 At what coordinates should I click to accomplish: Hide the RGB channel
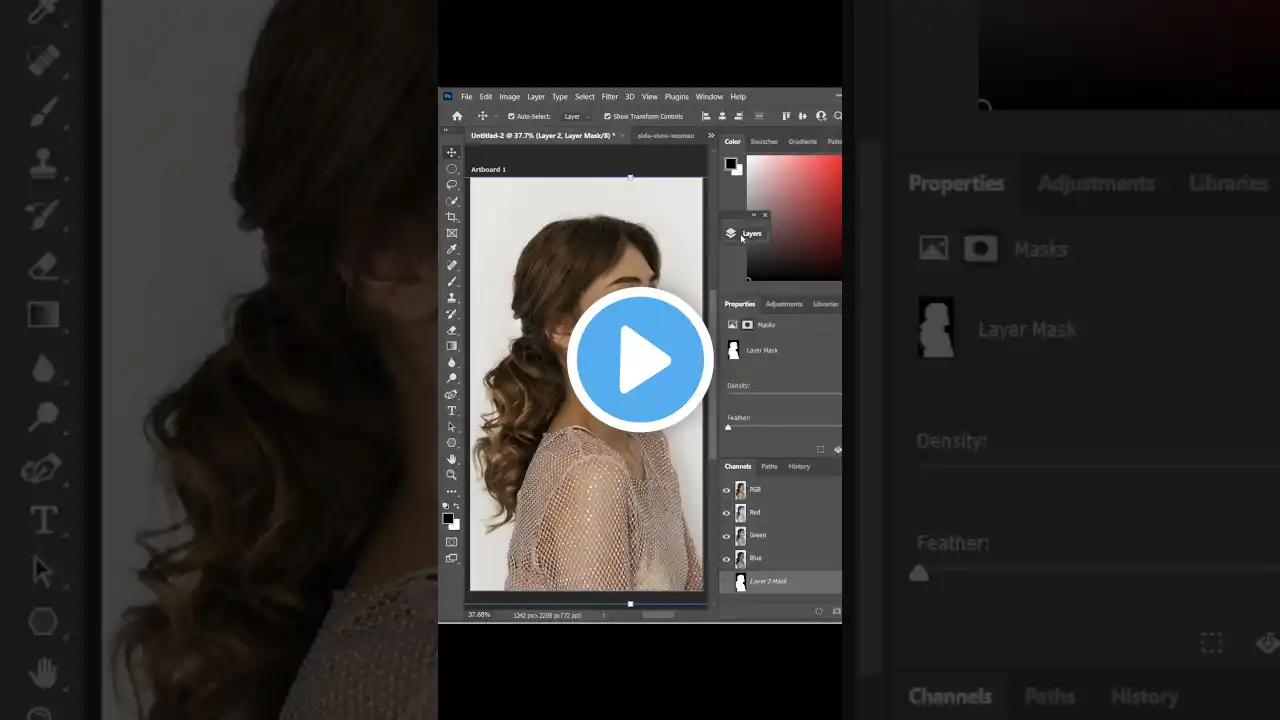[x=726, y=490]
